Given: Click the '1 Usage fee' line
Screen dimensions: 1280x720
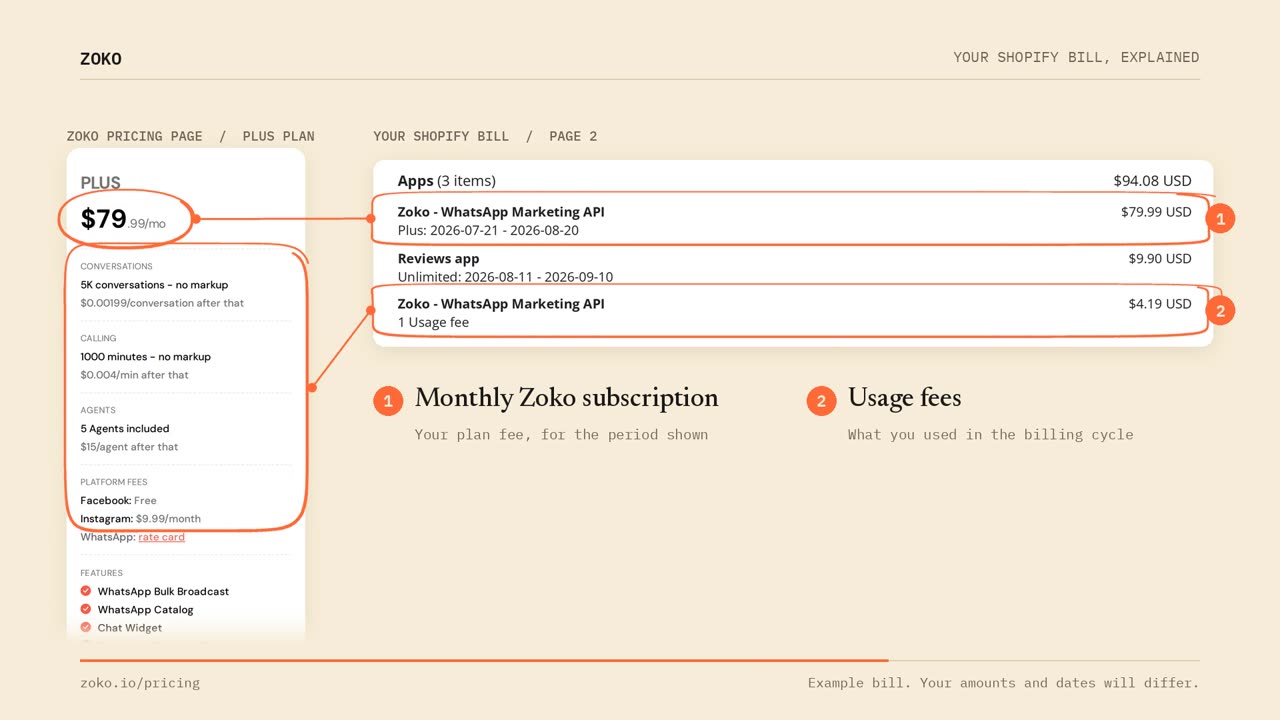Looking at the screenshot, I should click(x=433, y=322).
